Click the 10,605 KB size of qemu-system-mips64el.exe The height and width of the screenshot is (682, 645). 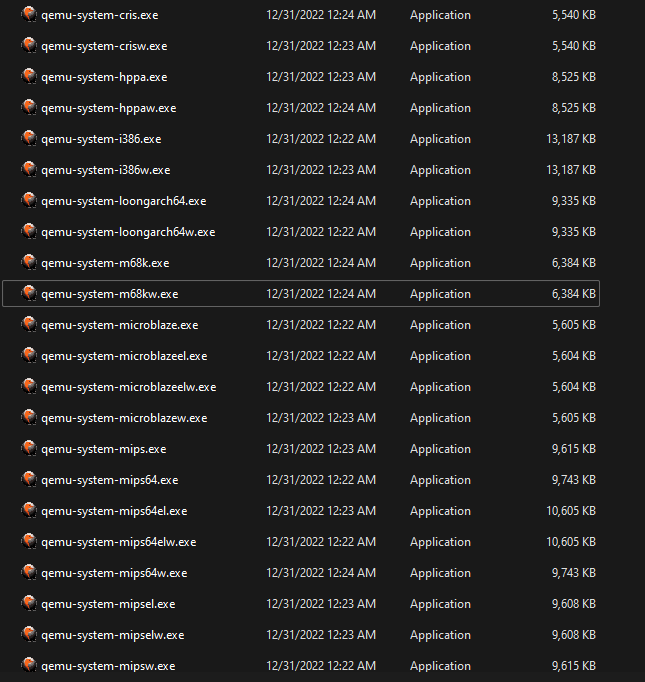pos(571,511)
